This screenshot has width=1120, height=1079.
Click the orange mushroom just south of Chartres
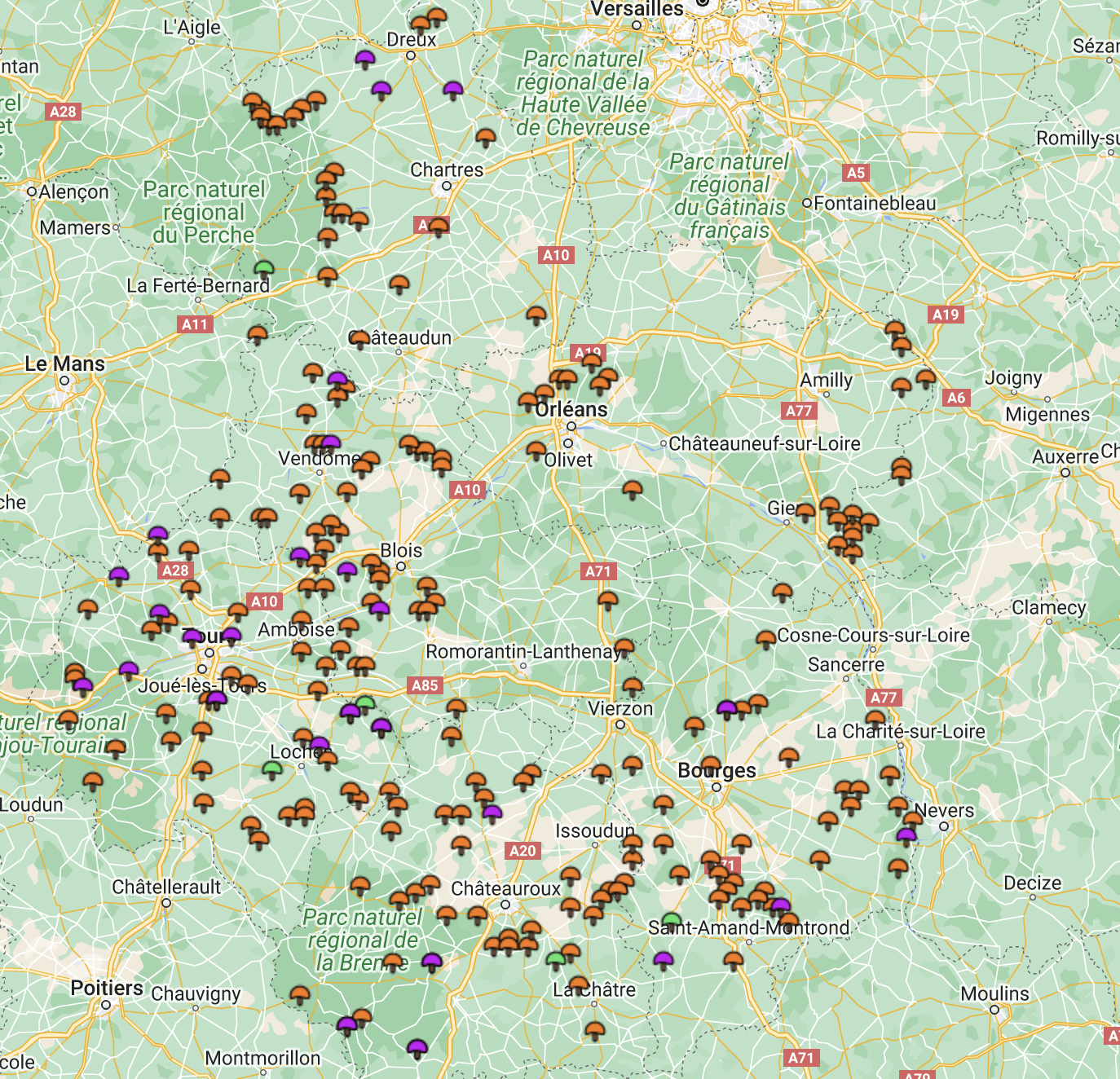click(x=439, y=226)
